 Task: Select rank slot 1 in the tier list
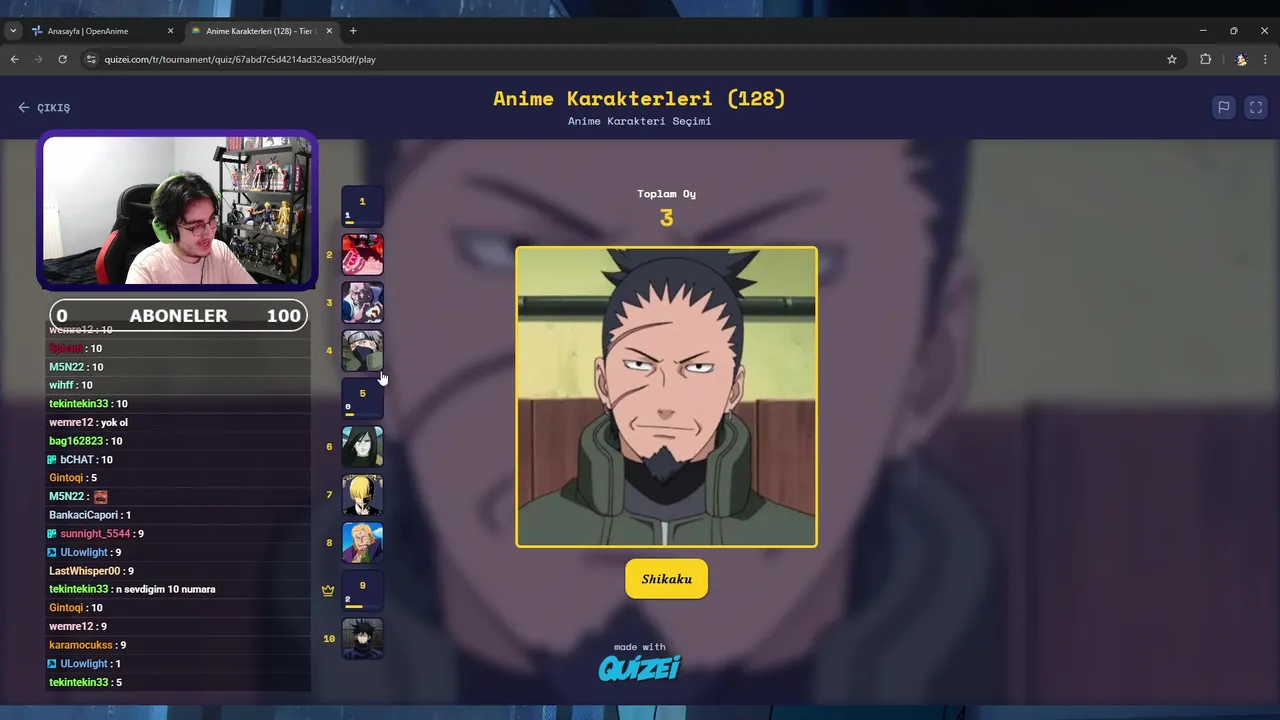[x=362, y=206]
